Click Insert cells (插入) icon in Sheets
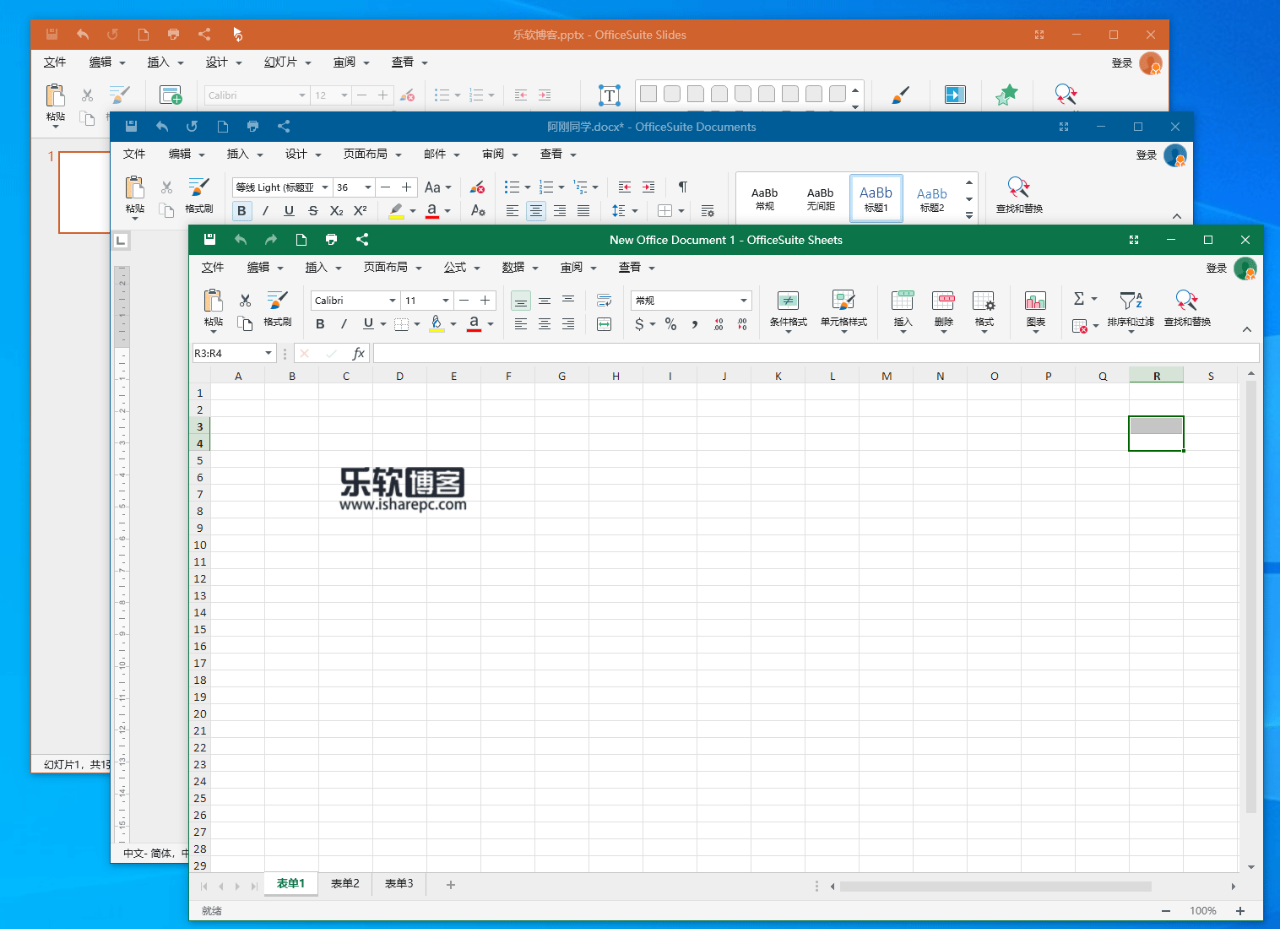This screenshot has width=1280, height=929. 903,310
